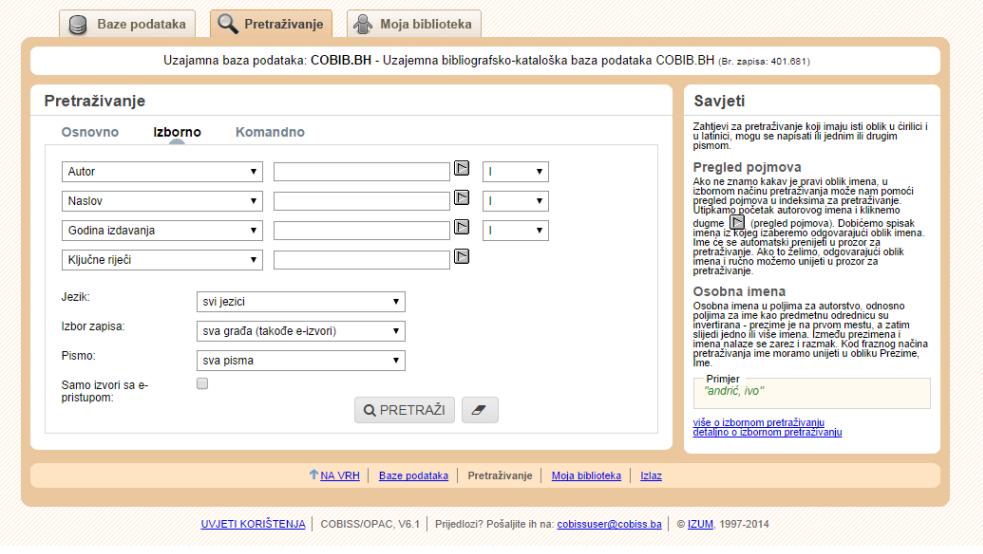Open the operator dropdown in the Naslov row

[x=515, y=201]
